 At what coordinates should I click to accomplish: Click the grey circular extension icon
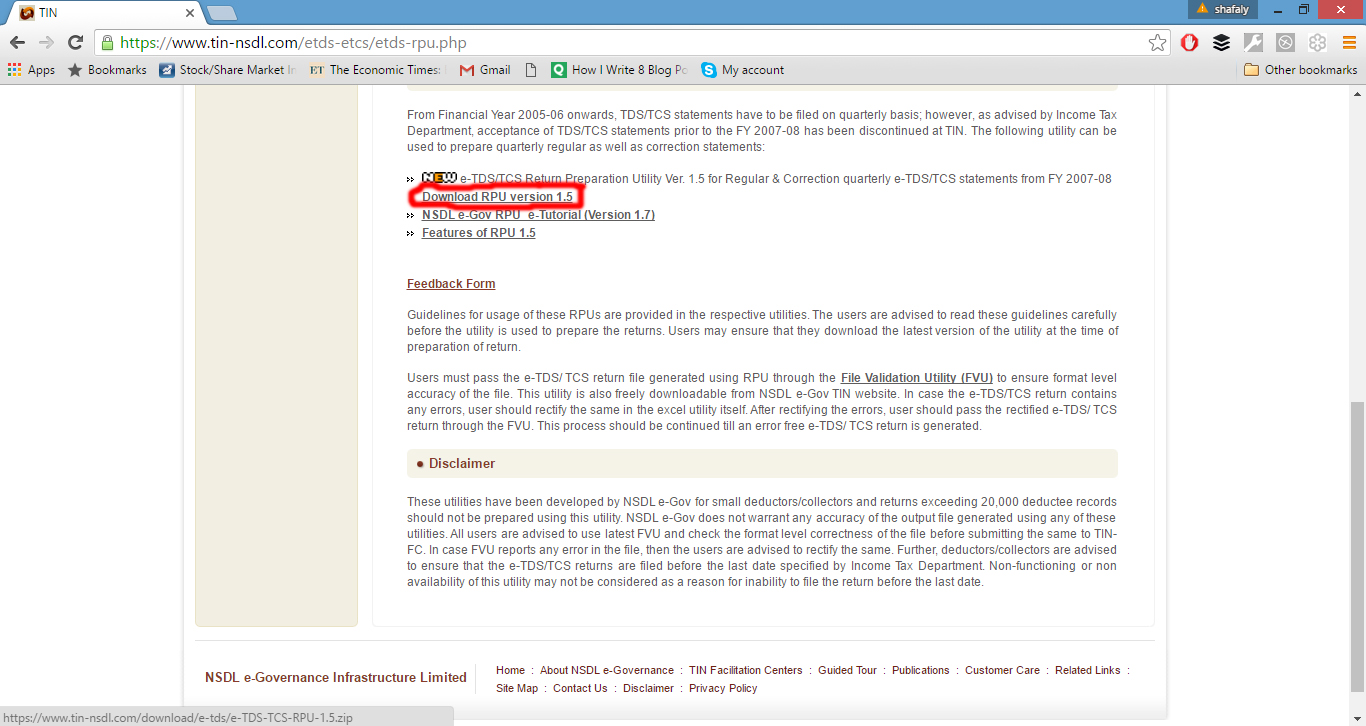point(1285,43)
